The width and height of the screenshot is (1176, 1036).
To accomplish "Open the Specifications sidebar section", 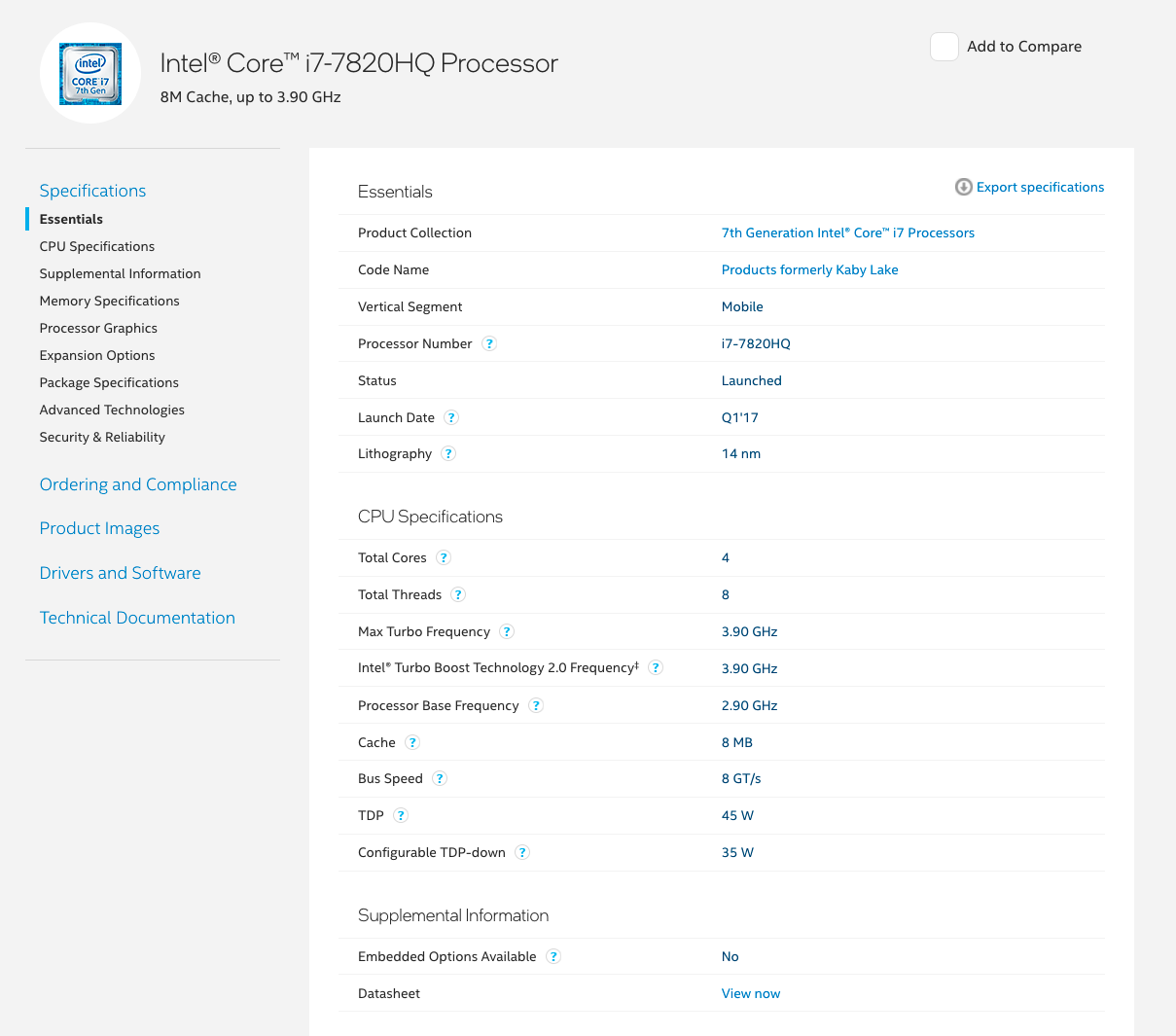I will pyautogui.click(x=92, y=191).
